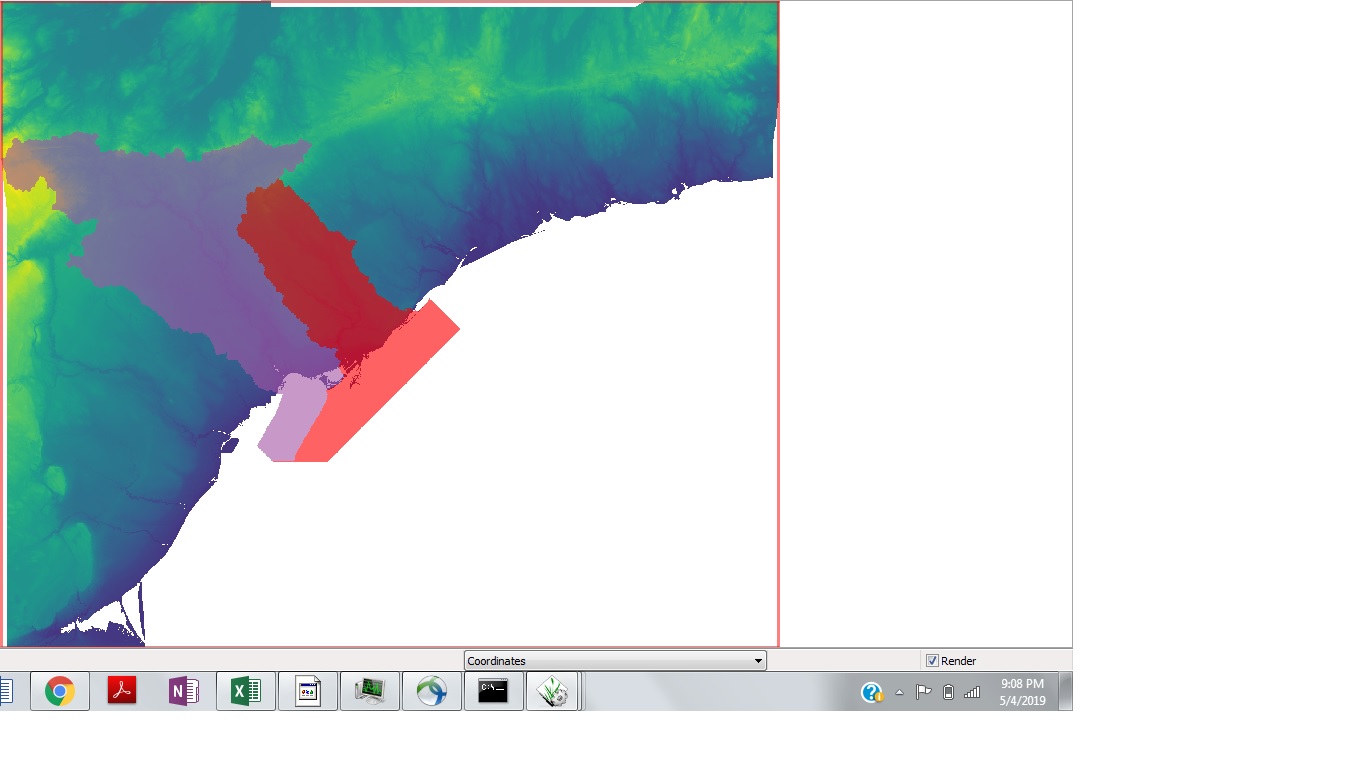This screenshot has height=768, width=1366.
Task: Expand the hidden system tray icons
Action: 898,690
